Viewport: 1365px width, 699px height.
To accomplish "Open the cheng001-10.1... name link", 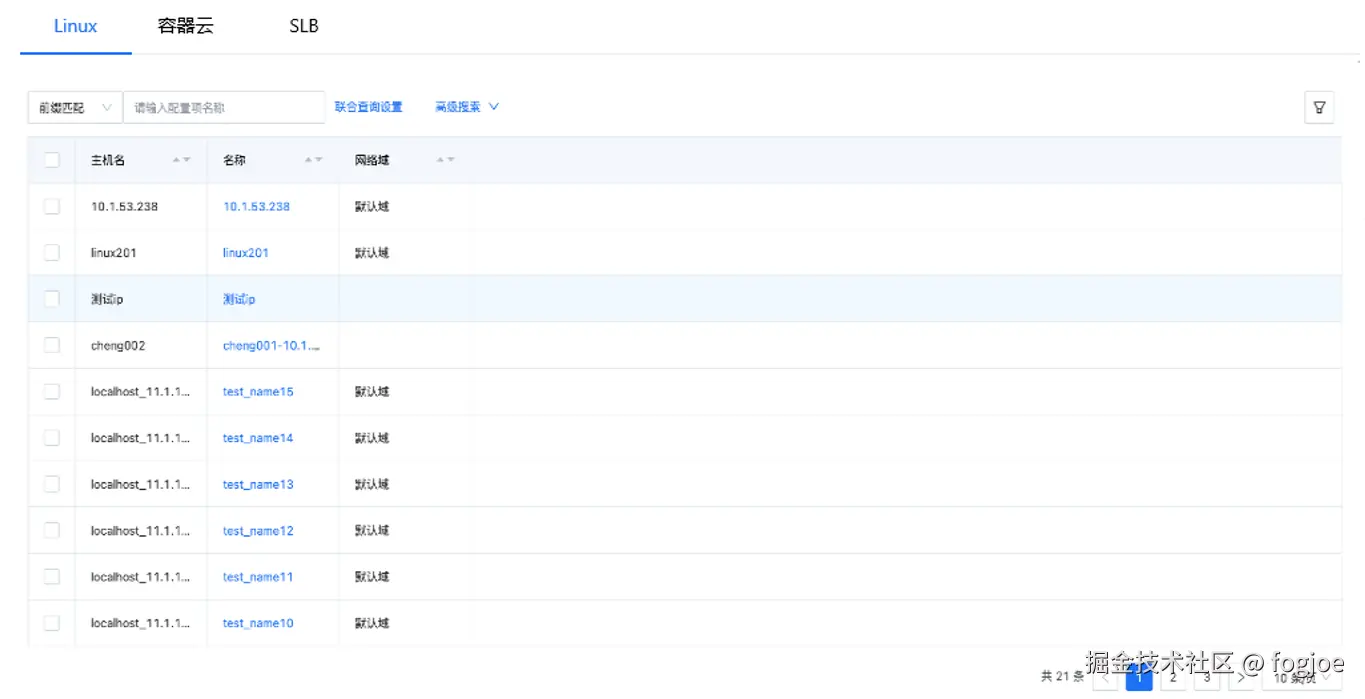I will (271, 346).
